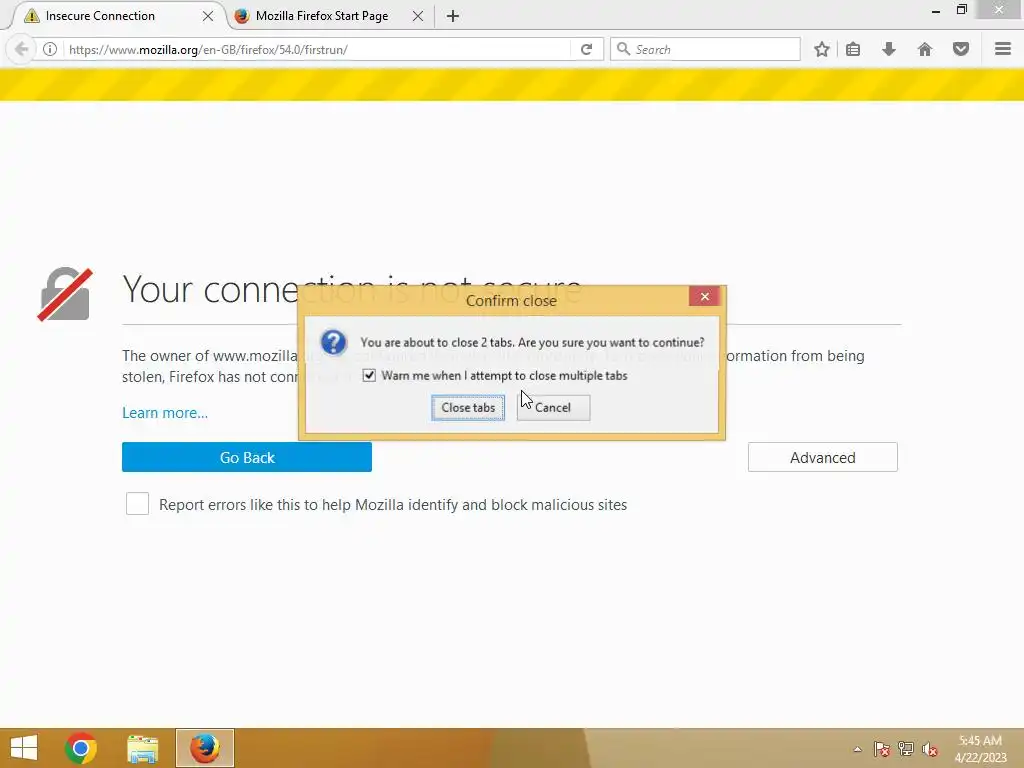
Task: Launch Chrome from the taskbar
Action: (81, 748)
